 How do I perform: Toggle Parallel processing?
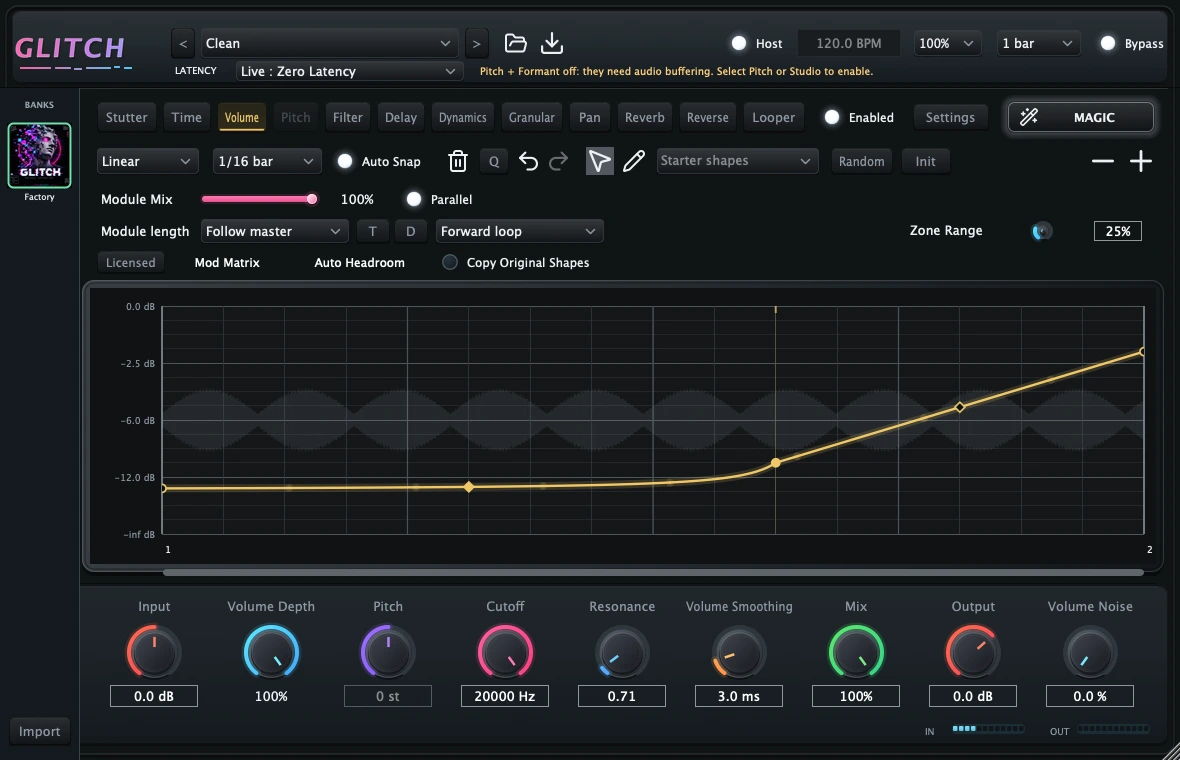point(413,199)
